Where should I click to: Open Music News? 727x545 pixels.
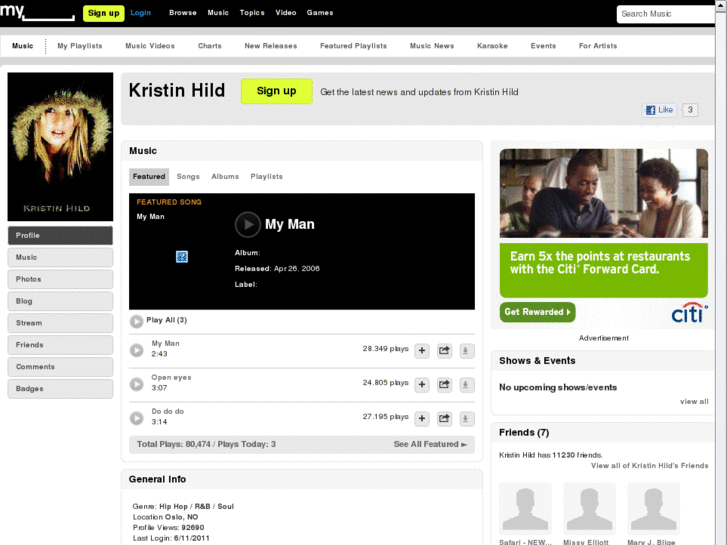coord(432,46)
